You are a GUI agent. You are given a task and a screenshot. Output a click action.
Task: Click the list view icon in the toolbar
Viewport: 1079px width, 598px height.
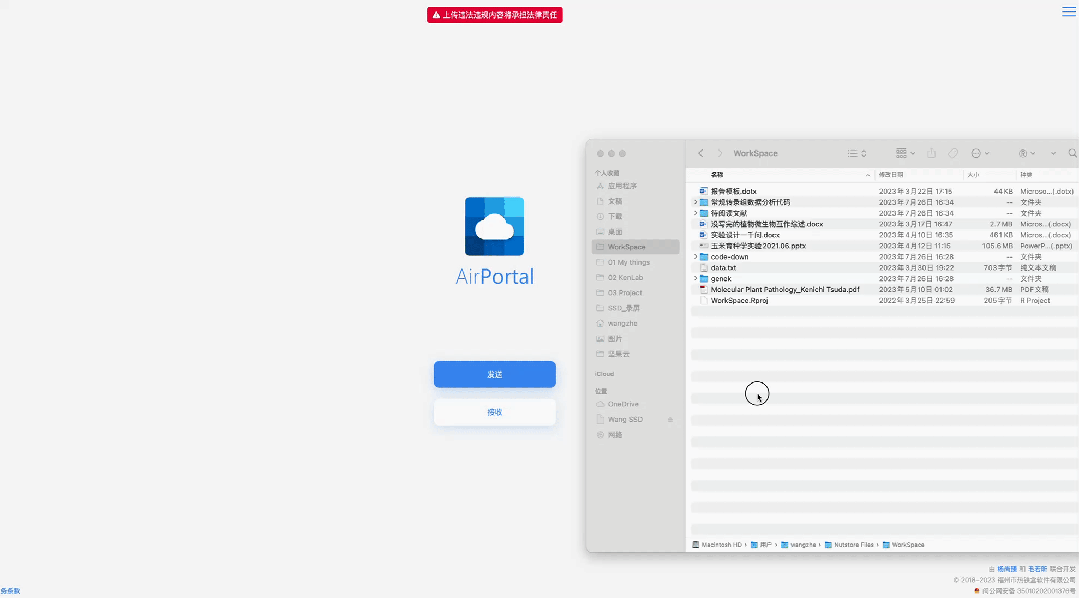click(x=853, y=153)
